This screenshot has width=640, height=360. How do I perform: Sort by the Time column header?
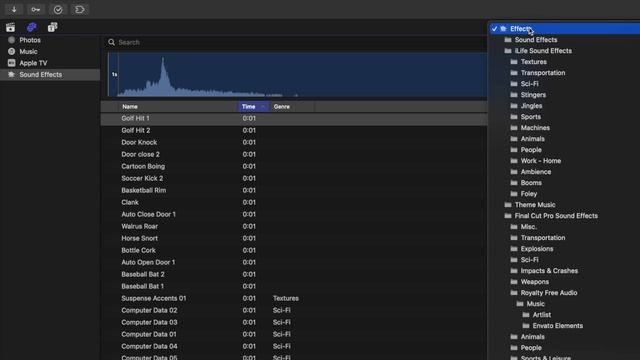253,107
